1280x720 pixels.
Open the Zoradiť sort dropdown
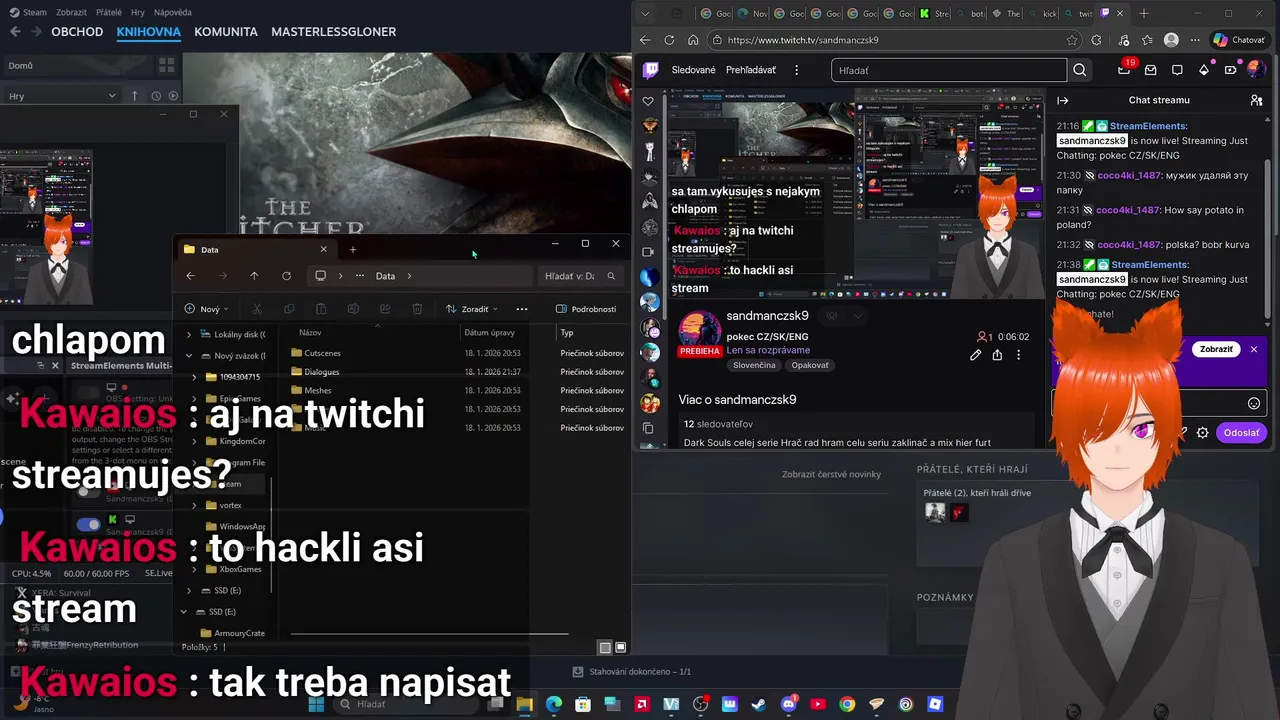tap(473, 309)
